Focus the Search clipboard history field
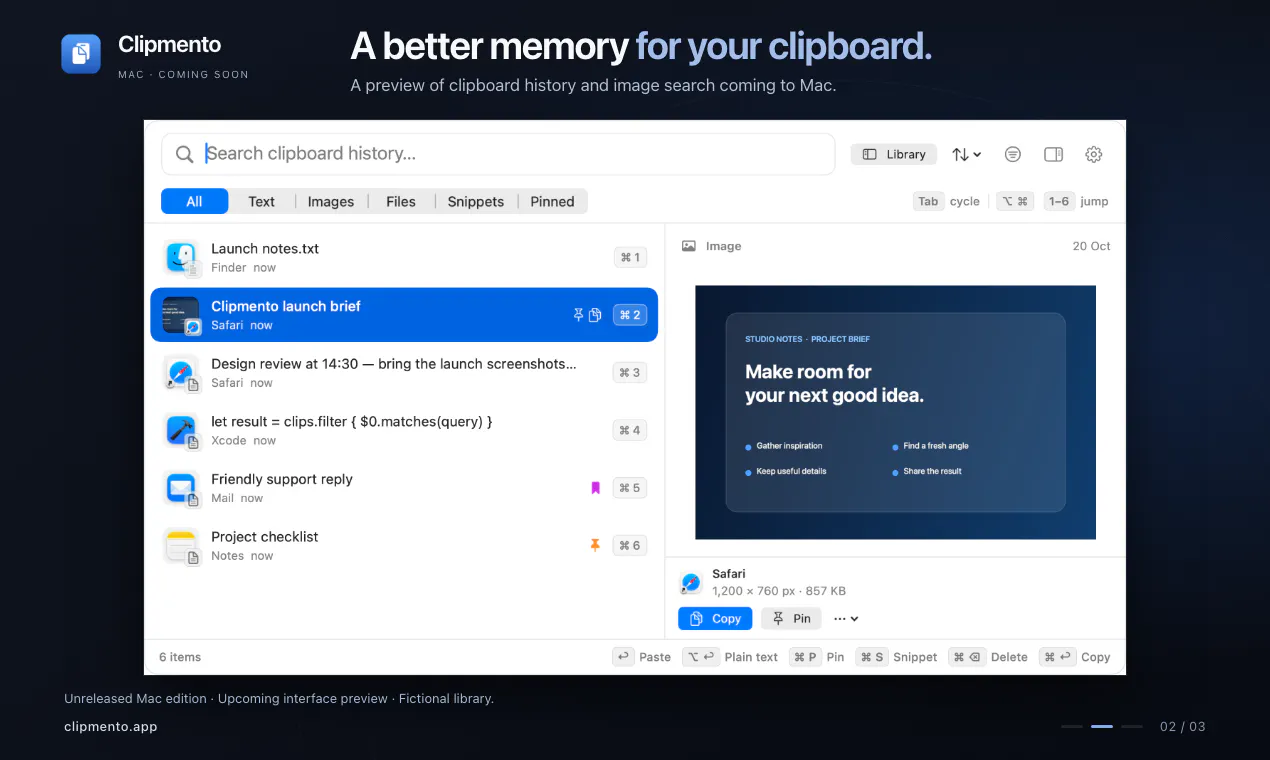The image size is (1270, 760). click(498, 154)
